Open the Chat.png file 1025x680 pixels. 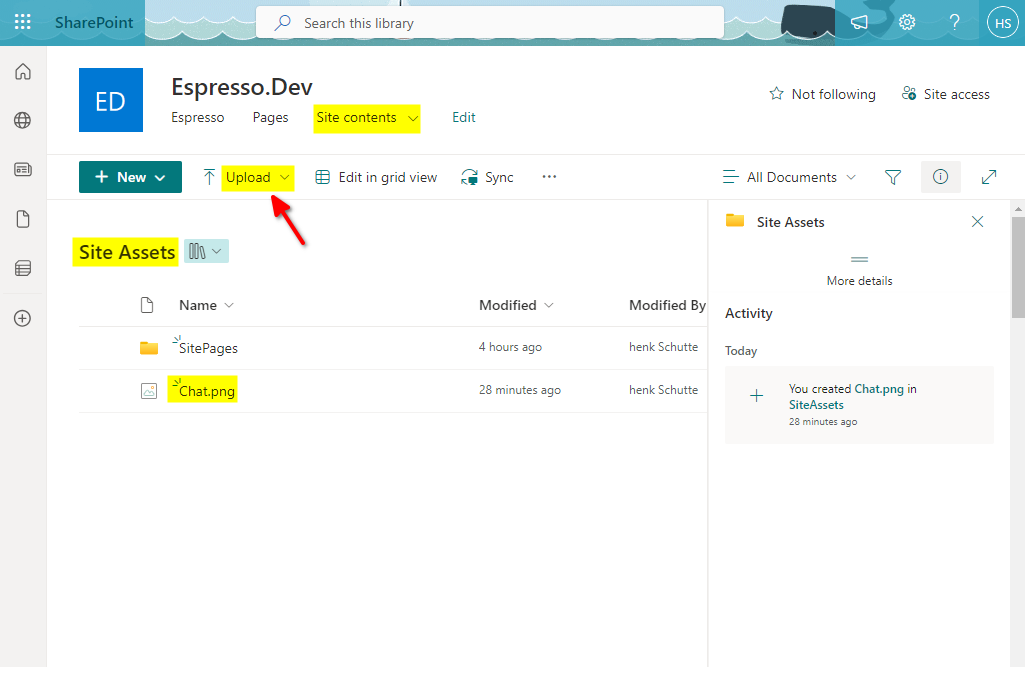point(207,391)
